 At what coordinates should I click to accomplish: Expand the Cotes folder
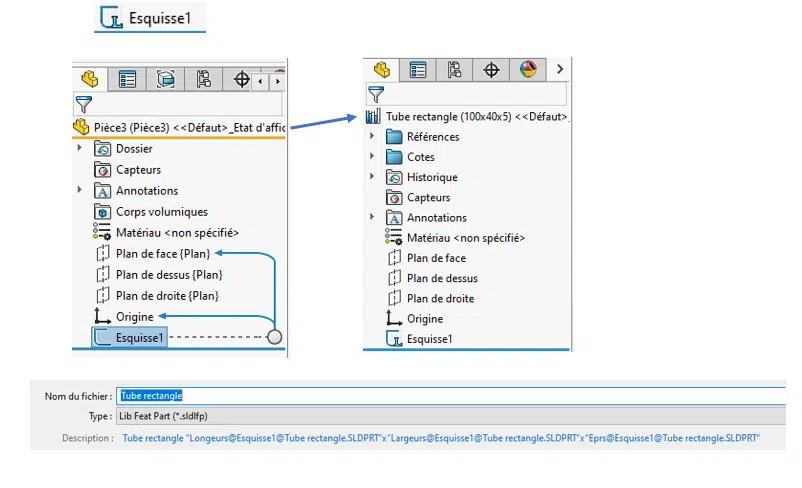372,156
